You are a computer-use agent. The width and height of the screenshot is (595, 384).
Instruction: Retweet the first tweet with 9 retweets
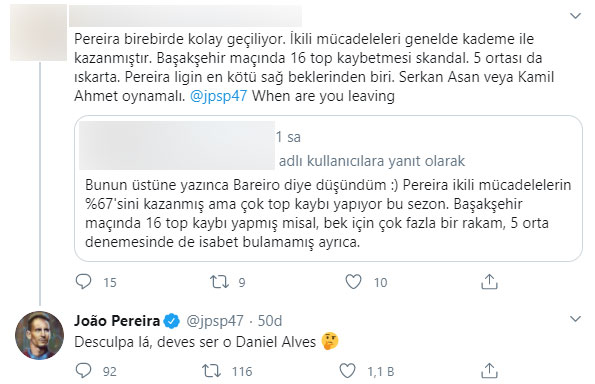tap(219, 282)
